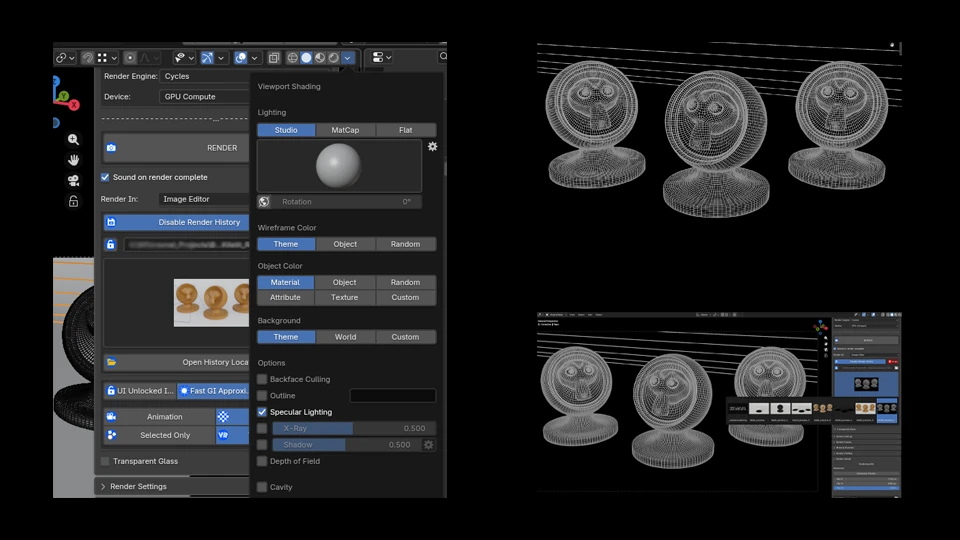Viewport: 960px width, 540px height.
Task: Toggle the X-ray header icon
Action: pos(274,58)
